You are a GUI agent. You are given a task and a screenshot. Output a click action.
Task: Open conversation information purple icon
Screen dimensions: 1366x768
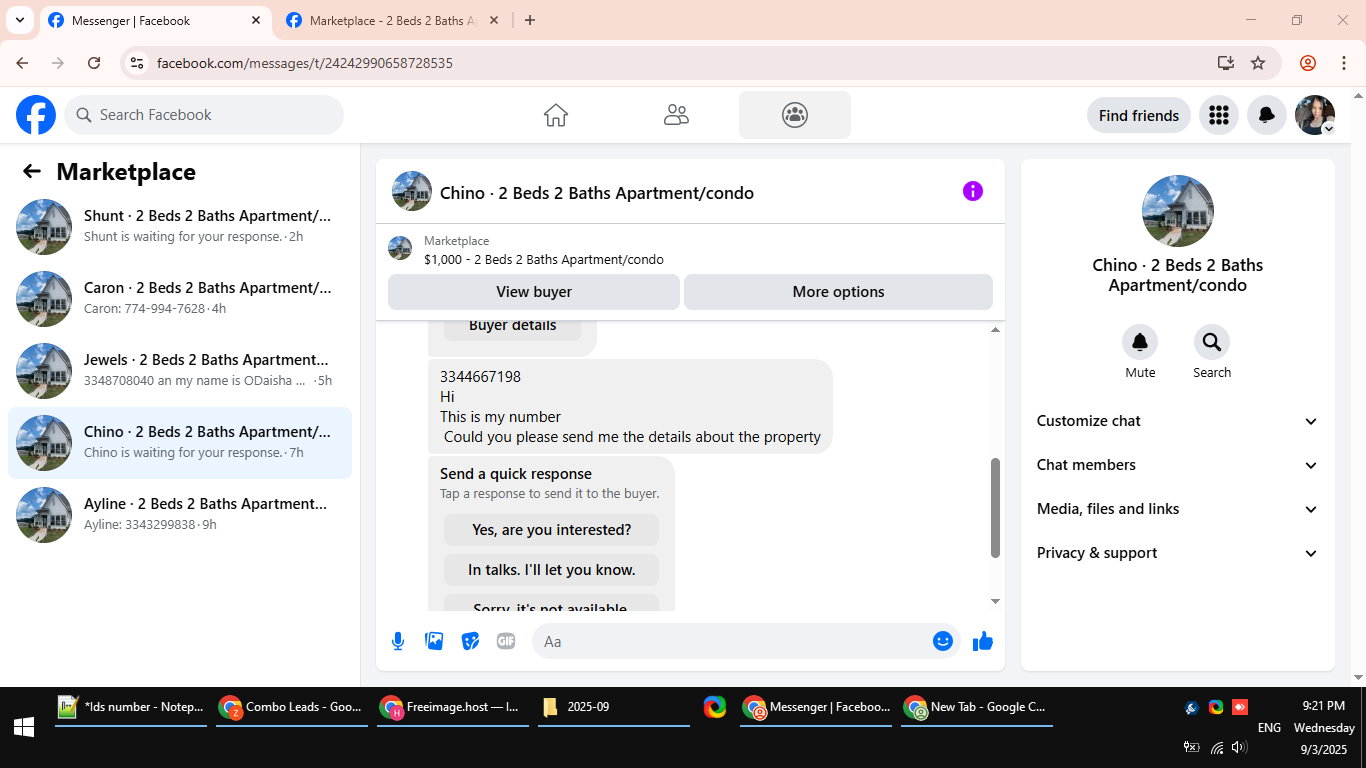click(x=973, y=191)
